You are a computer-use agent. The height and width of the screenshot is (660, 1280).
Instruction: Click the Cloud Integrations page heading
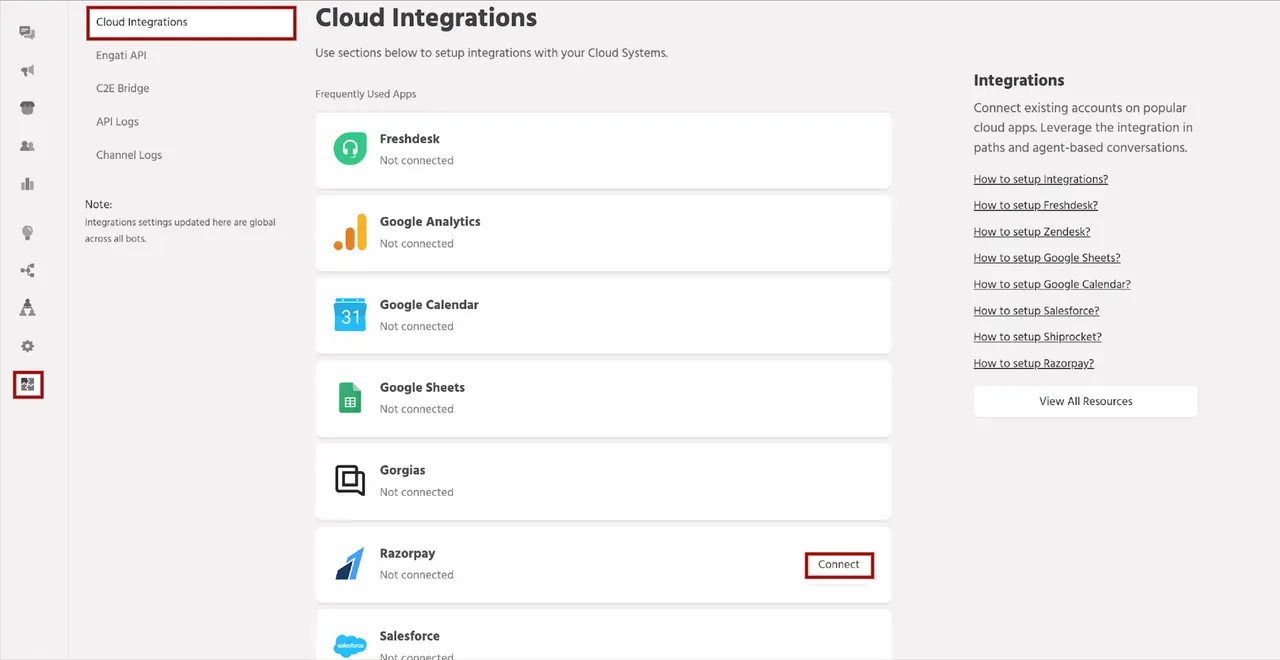[x=426, y=18]
